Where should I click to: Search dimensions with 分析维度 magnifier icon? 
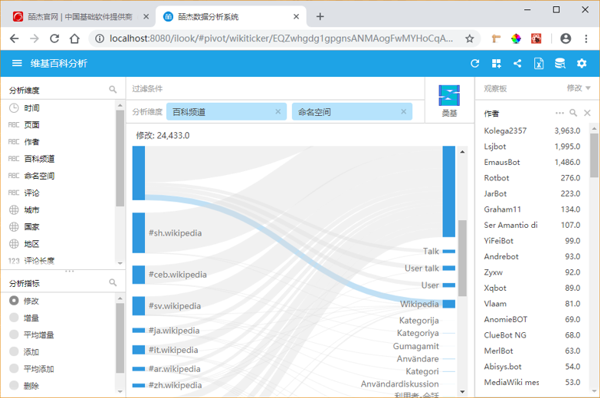tap(112, 90)
